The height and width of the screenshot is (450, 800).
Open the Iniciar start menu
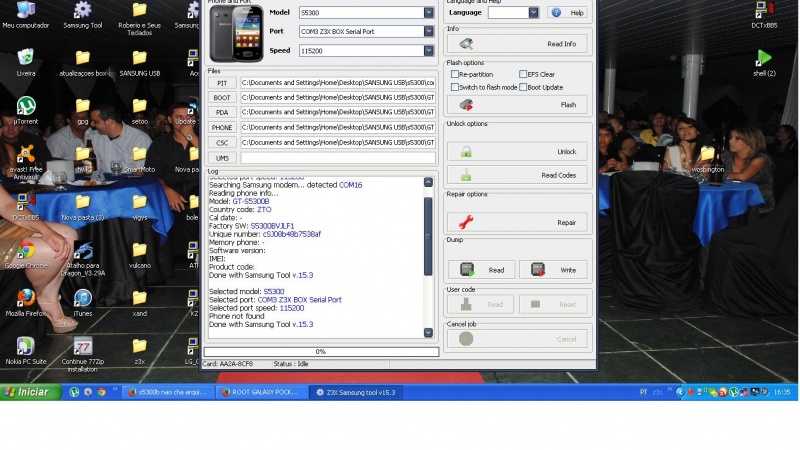30,392
